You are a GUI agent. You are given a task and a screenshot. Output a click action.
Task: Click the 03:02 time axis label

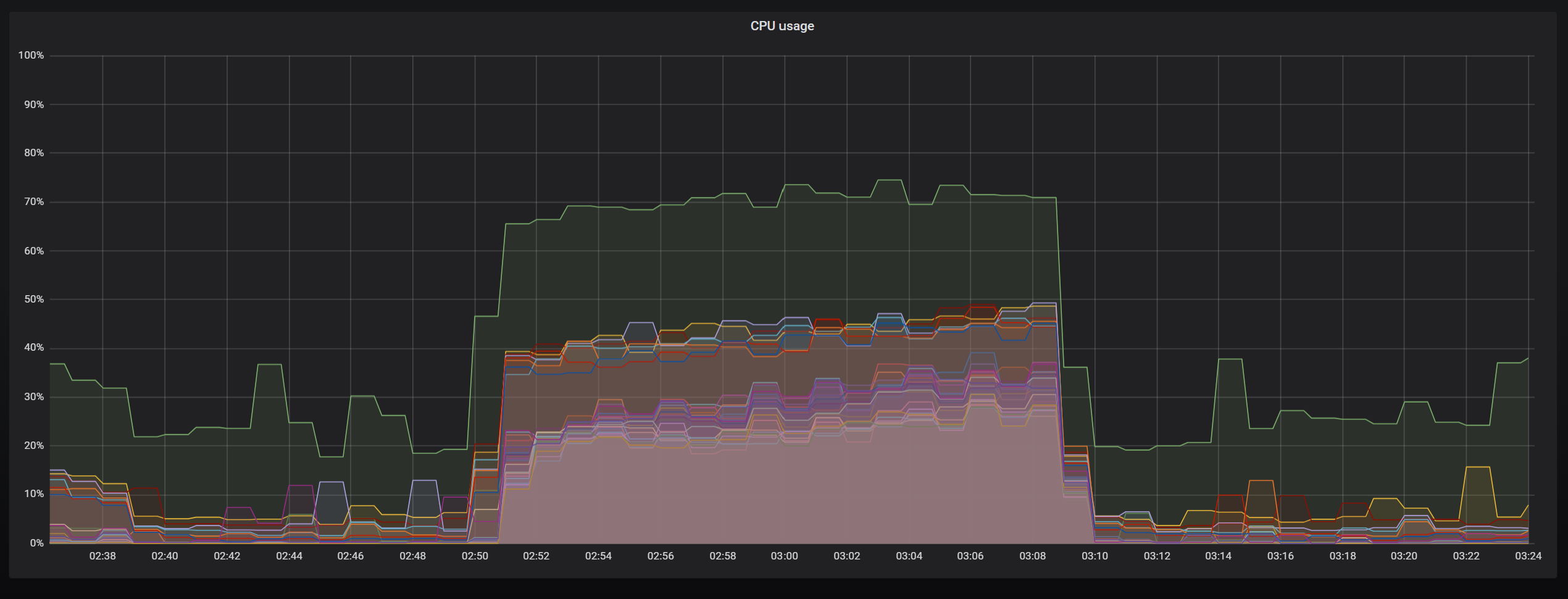click(x=847, y=556)
